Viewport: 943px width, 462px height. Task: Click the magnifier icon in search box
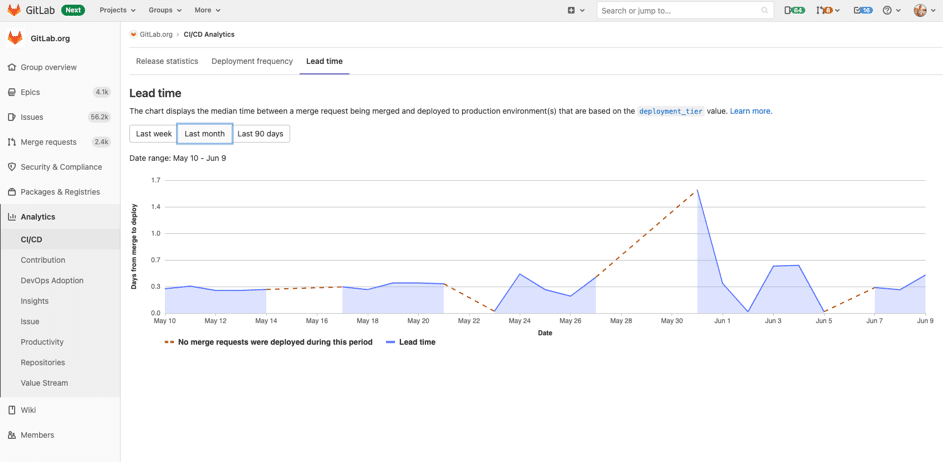[x=764, y=11]
